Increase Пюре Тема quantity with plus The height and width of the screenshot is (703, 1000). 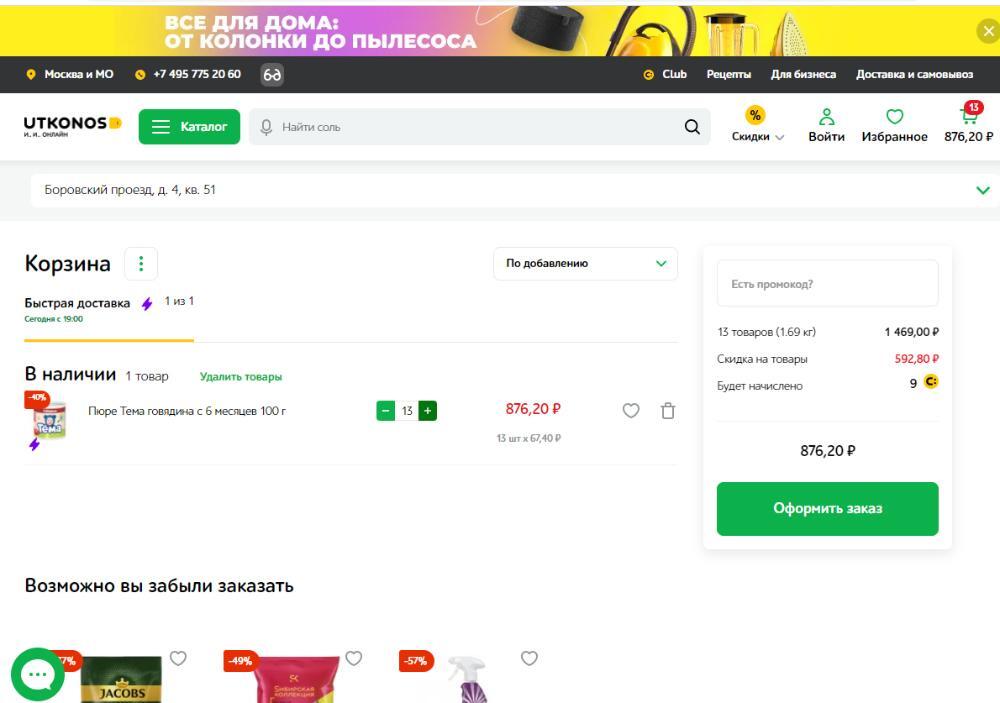tap(428, 411)
